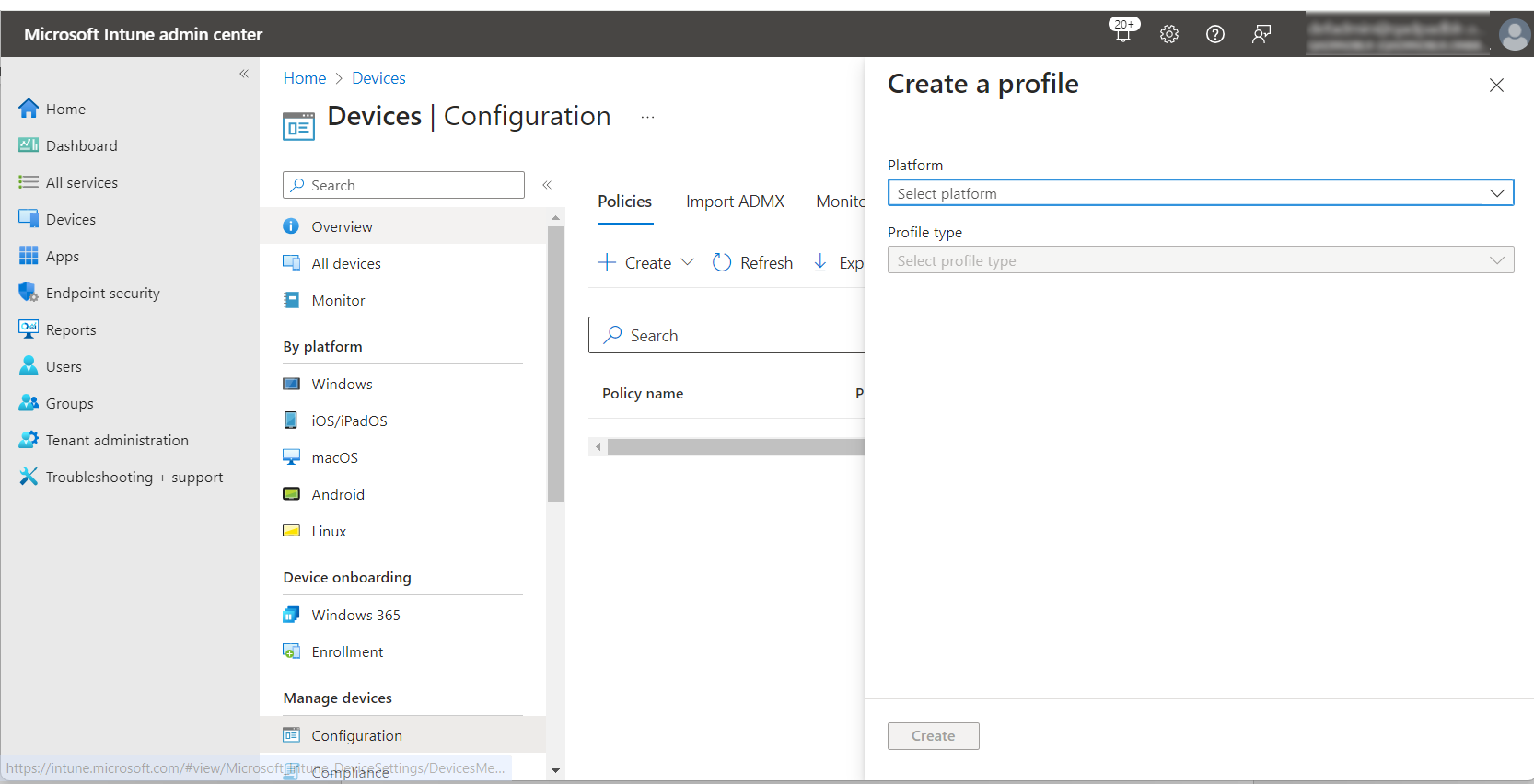The width and height of the screenshot is (1534, 784).
Task: Open notifications bell in top bar
Action: pos(1122,34)
